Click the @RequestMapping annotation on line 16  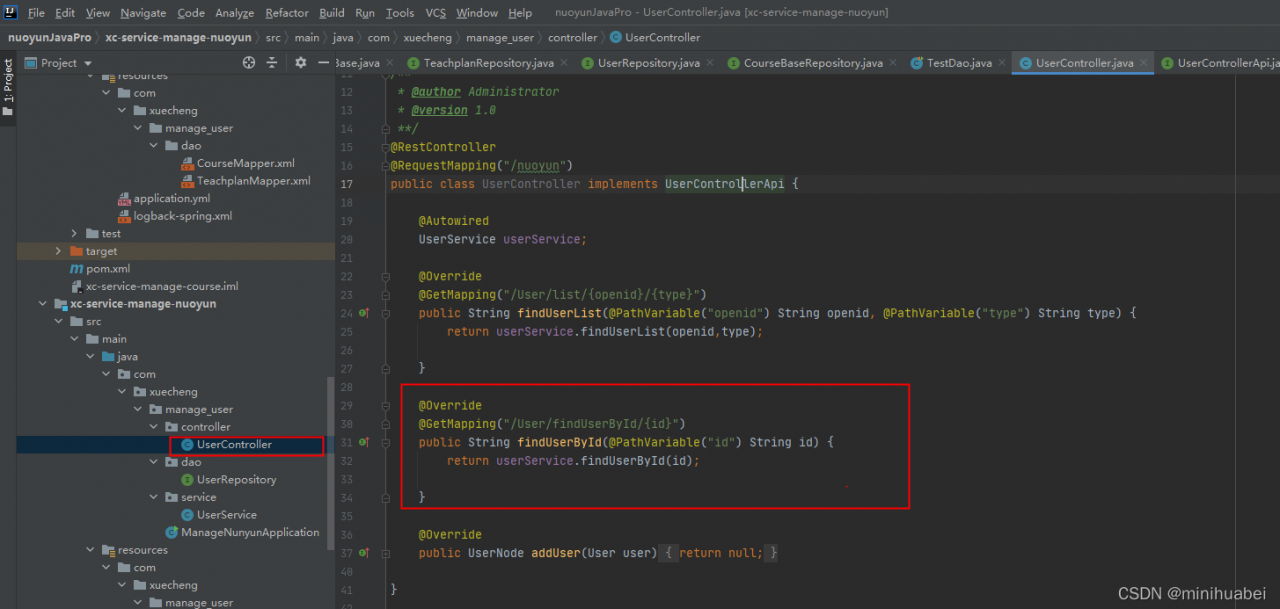pyautogui.click(x=443, y=165)
